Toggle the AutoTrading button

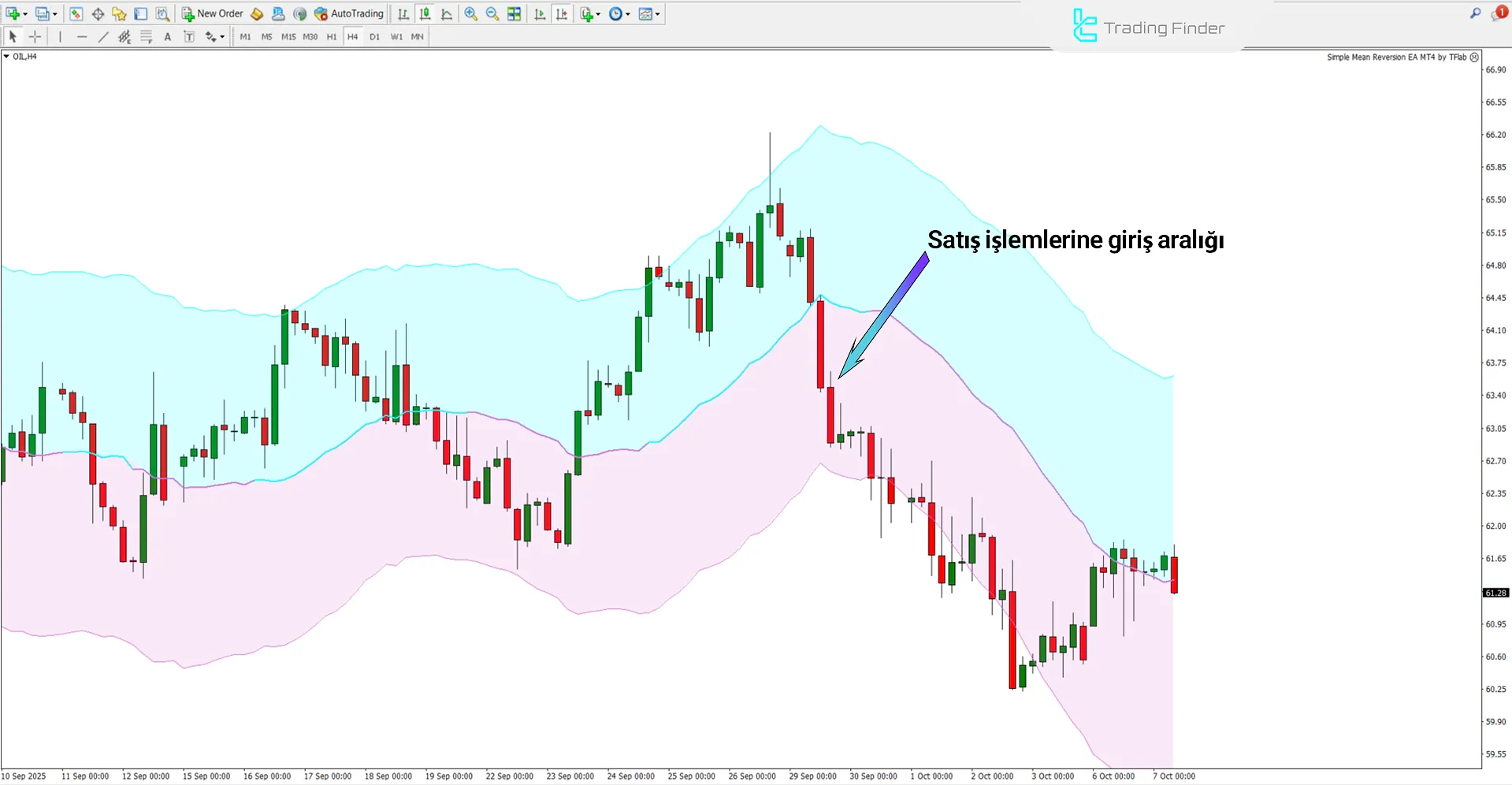tap(348, 14)
